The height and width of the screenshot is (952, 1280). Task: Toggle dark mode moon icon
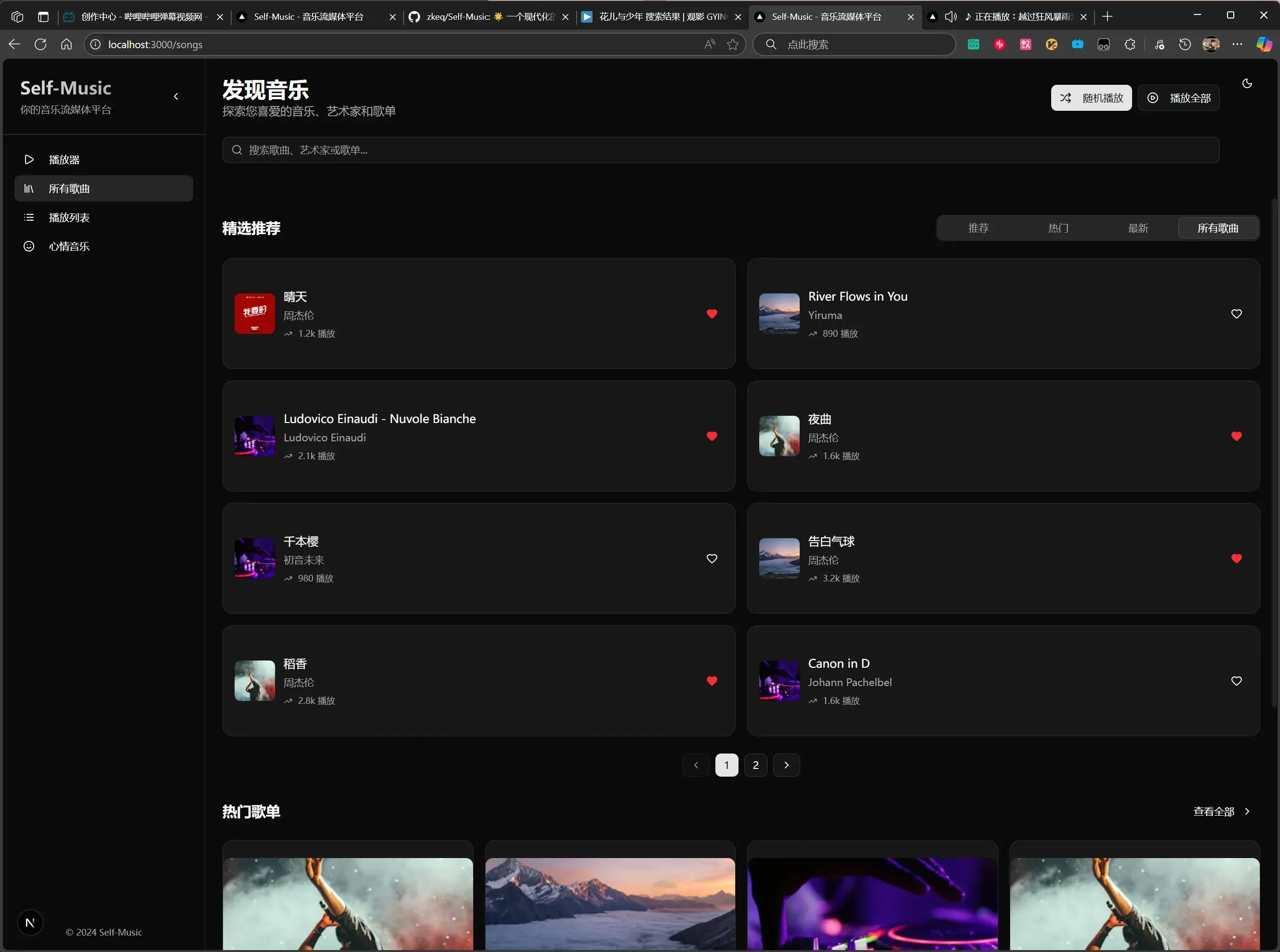click(1247, 83)
